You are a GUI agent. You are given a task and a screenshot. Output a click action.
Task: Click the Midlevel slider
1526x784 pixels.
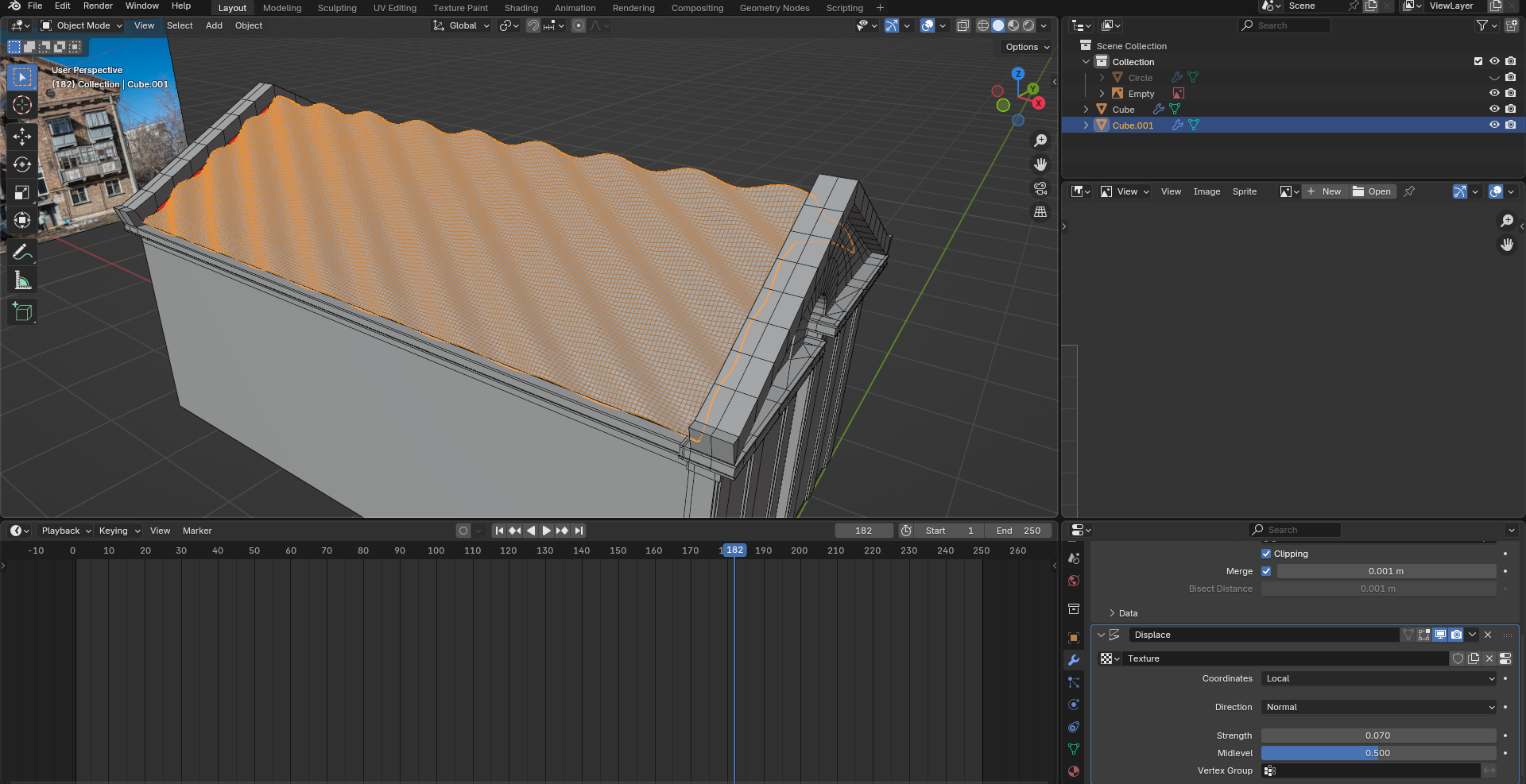click(x=1378, y=753)
